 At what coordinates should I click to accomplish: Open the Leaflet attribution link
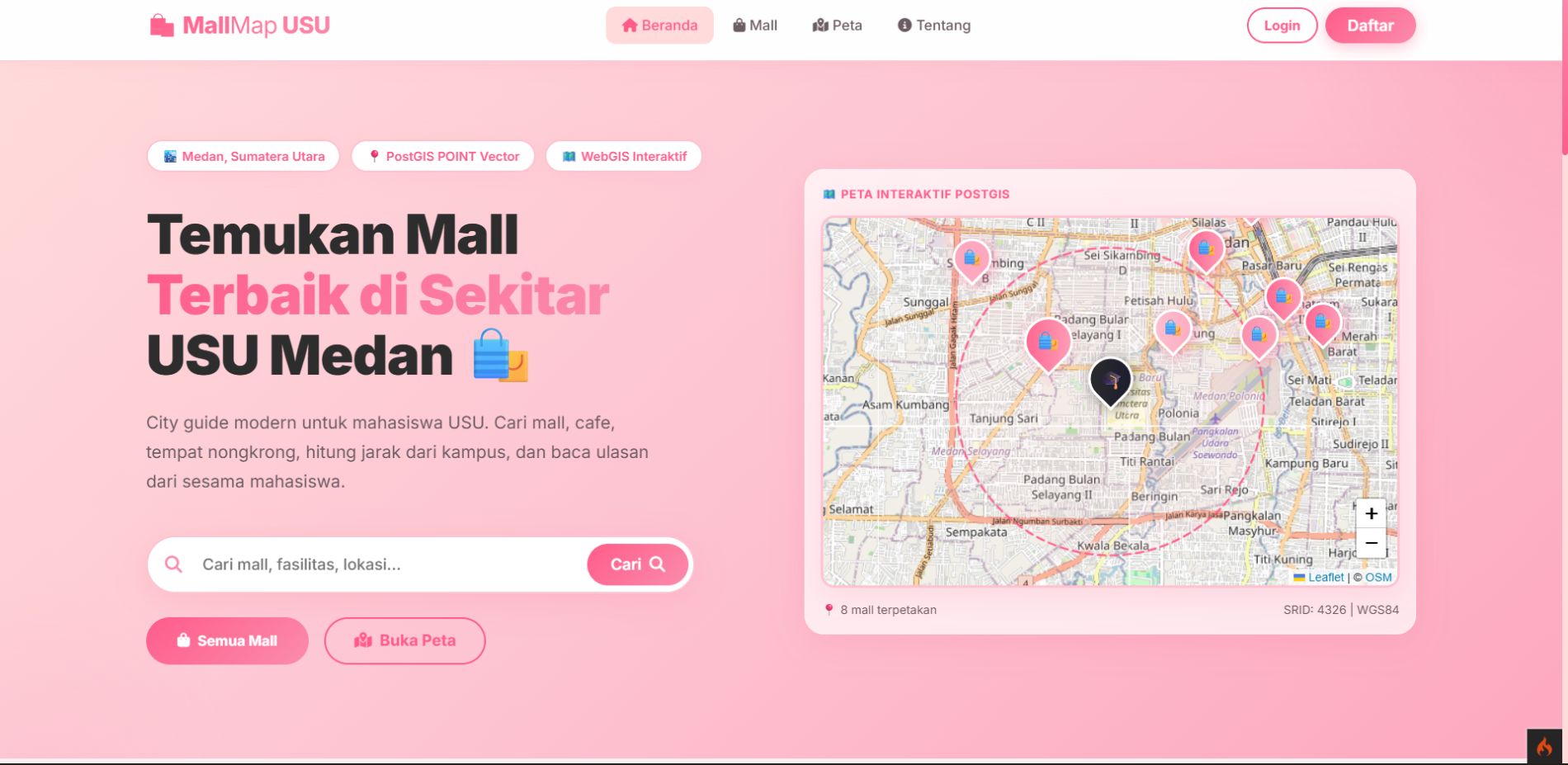click(x=1319, y=578)
